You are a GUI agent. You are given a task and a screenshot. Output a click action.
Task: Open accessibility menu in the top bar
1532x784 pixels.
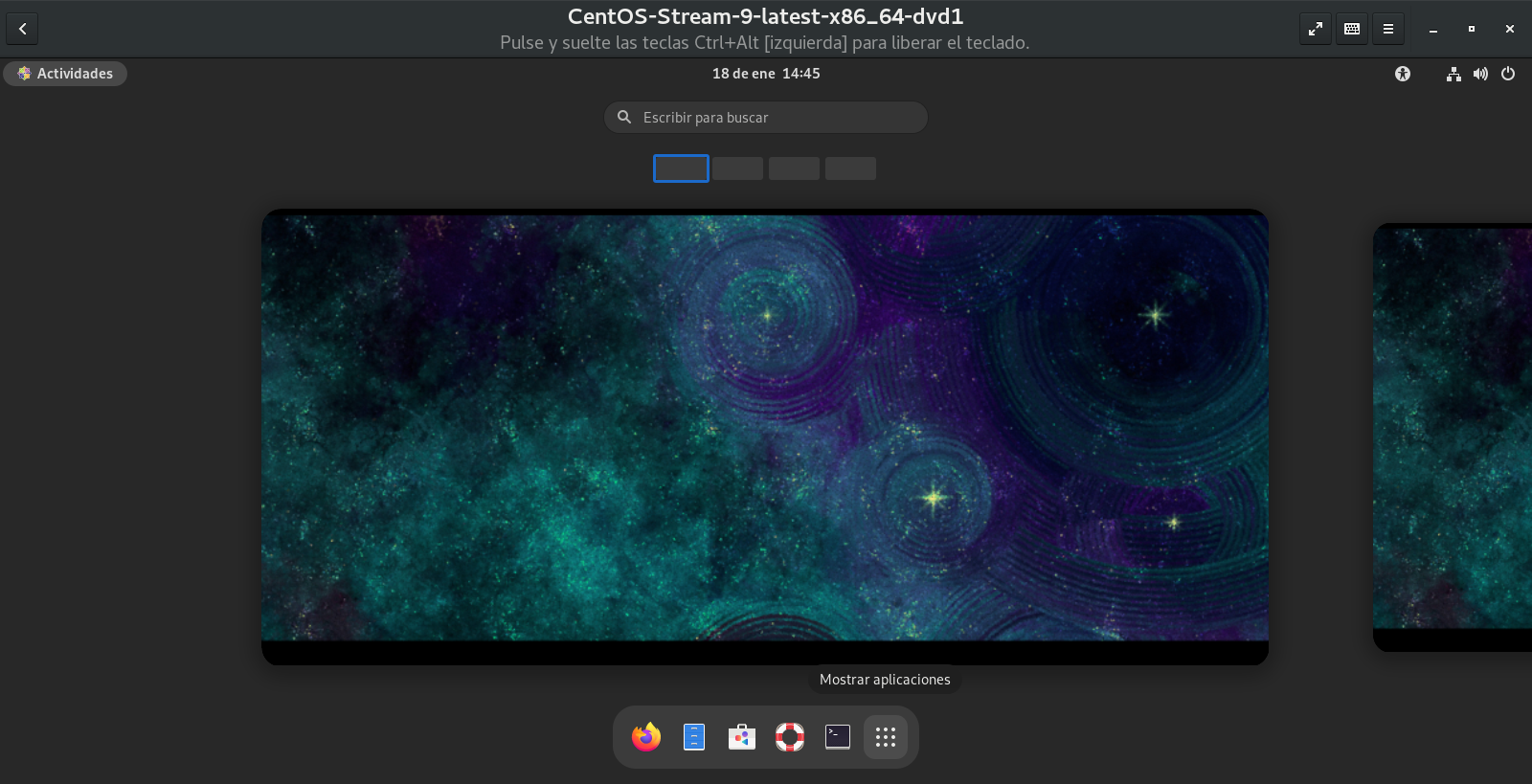1403,74
